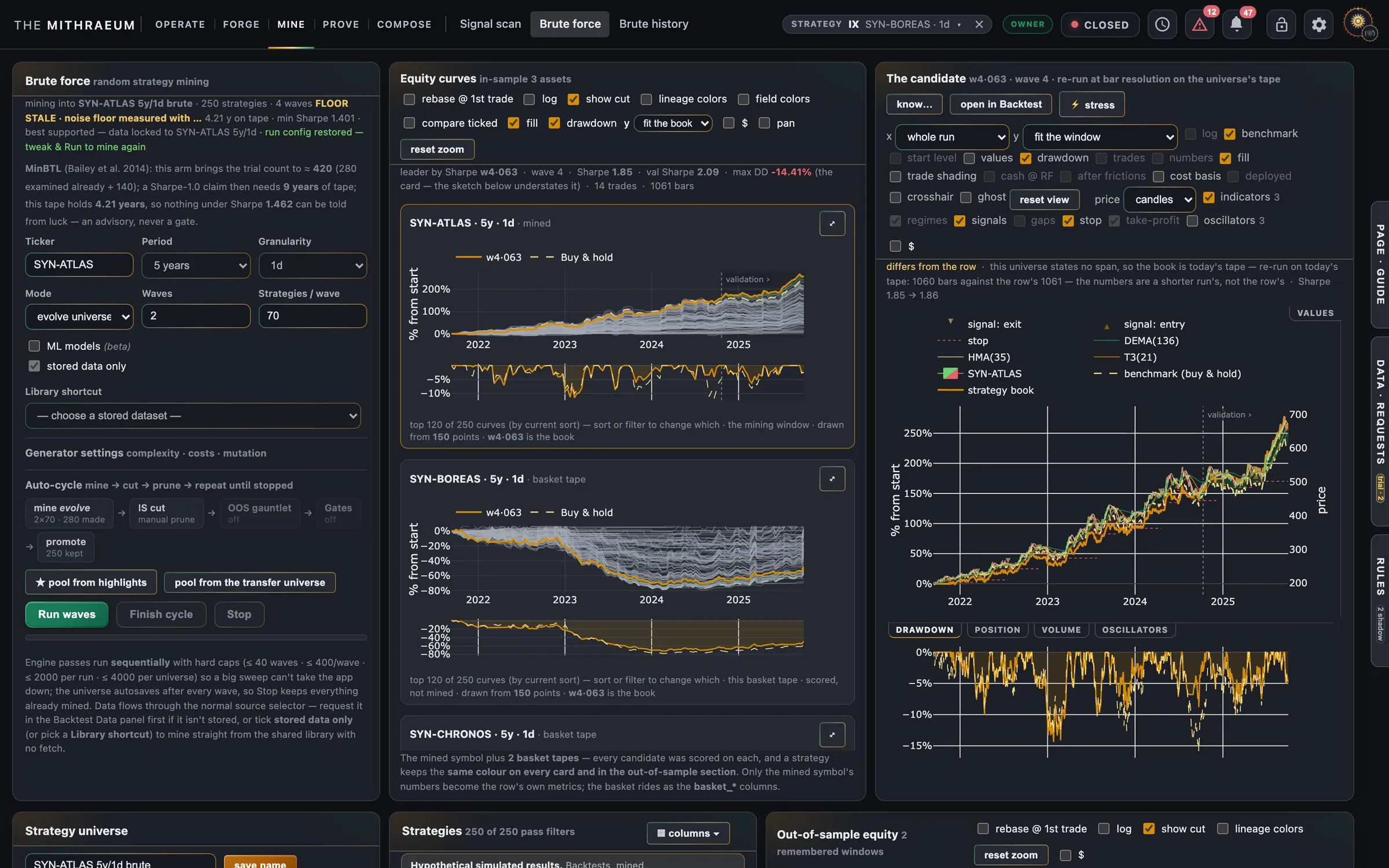Open the RULES side tab

[x=1380, y=600]
